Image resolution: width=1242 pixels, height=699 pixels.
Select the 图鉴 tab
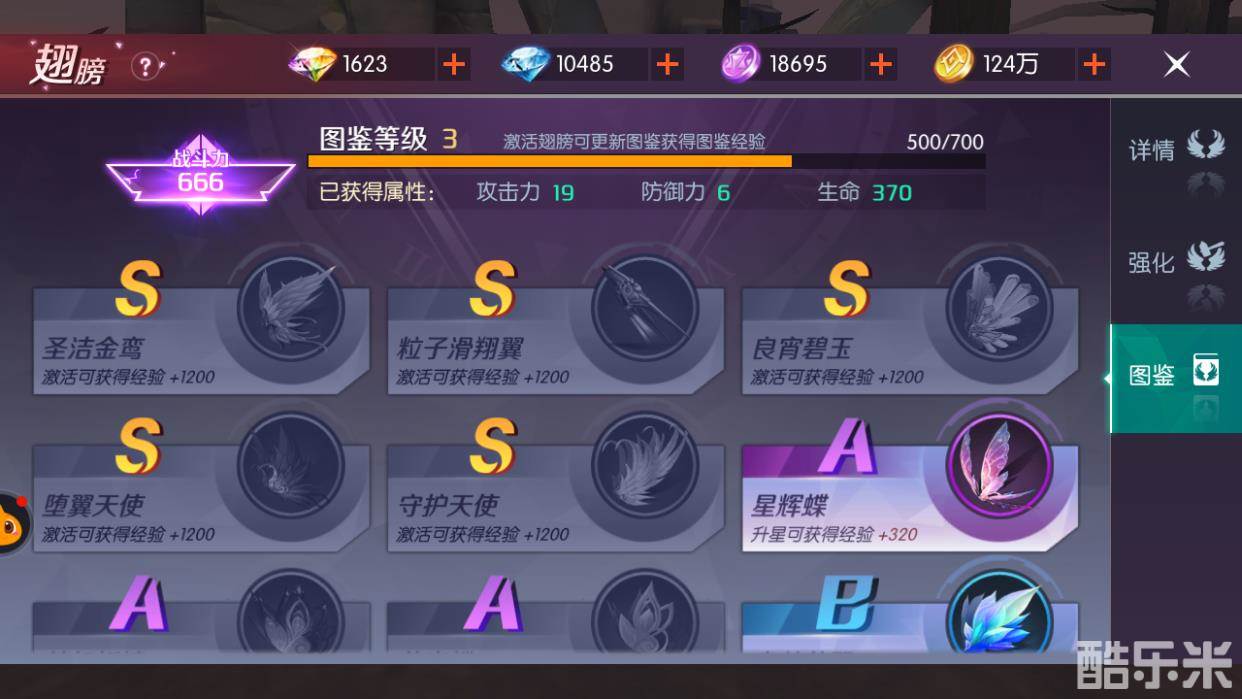pos(1176,376)
